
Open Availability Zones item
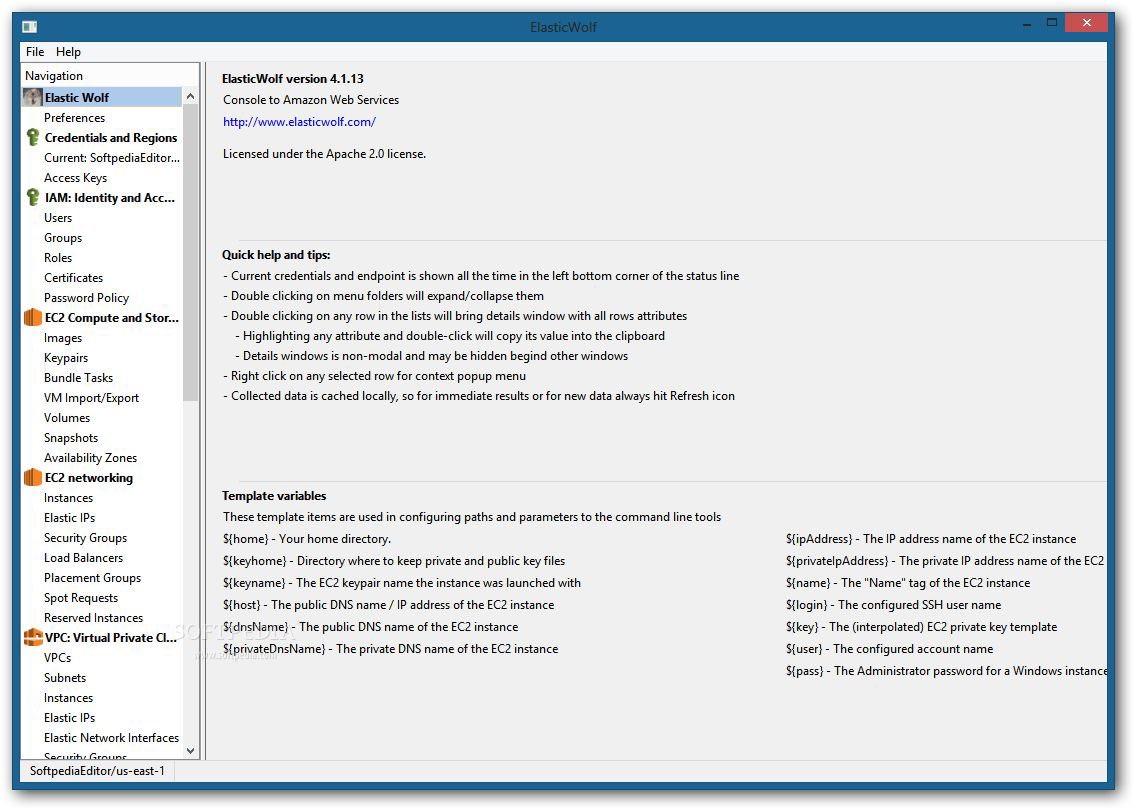coord(90,457)
